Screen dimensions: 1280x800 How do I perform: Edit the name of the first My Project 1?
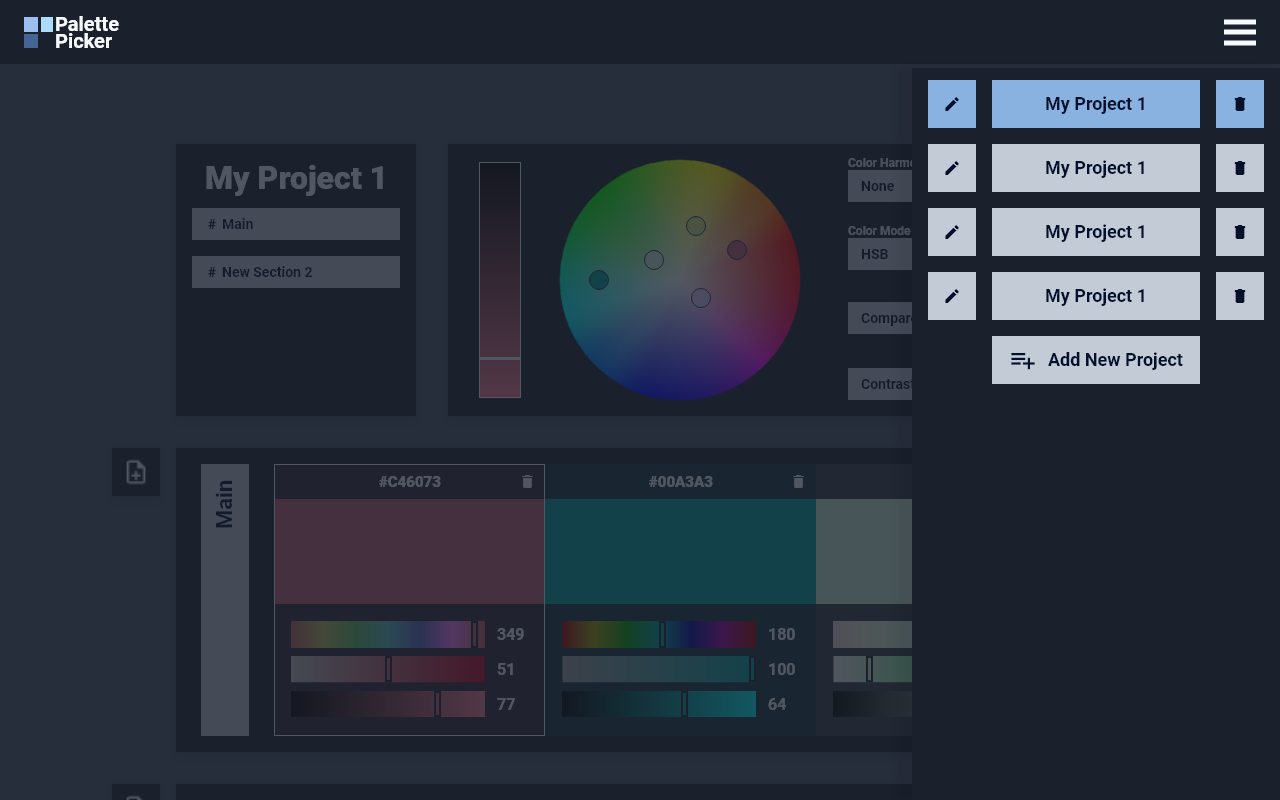point(951,104)
